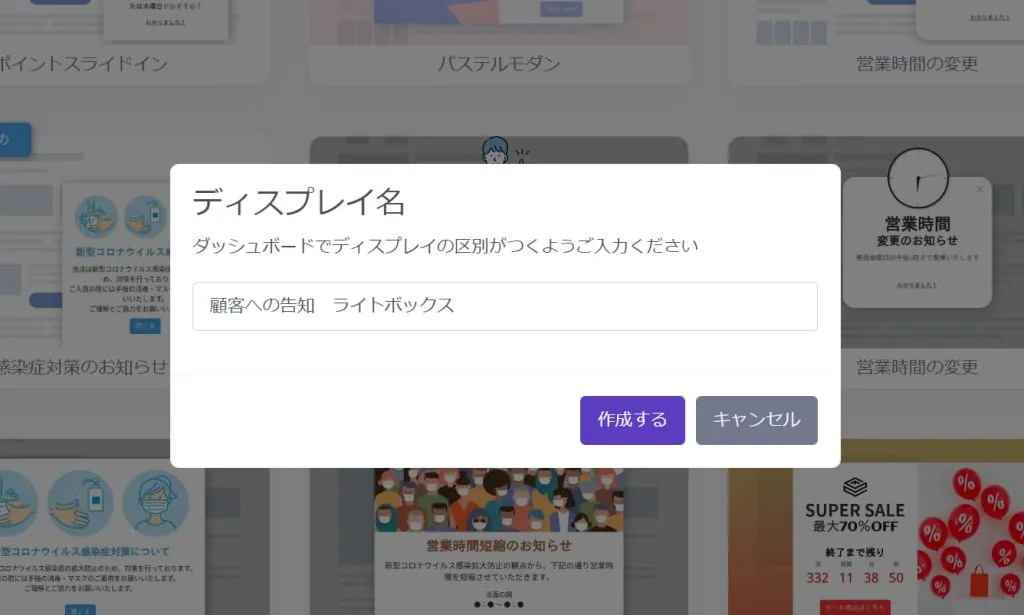This screenshot has height=615, width=1024.
Task: Click the sanitizer bottle icon in the bottom-left template
Action: tap(80, 504)
